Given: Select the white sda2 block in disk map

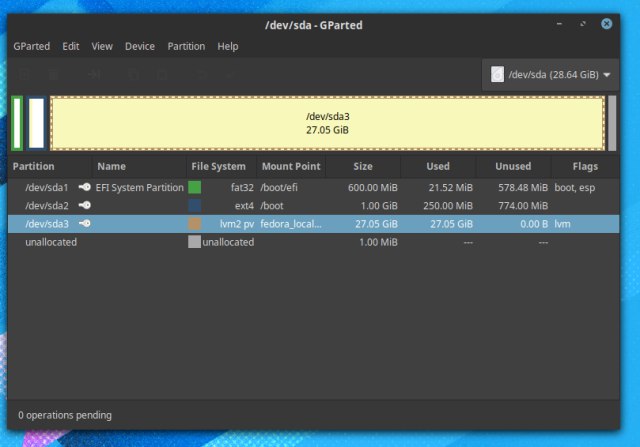Looking at the screenshot, I should pyautogui.click(x=36, y=123).
